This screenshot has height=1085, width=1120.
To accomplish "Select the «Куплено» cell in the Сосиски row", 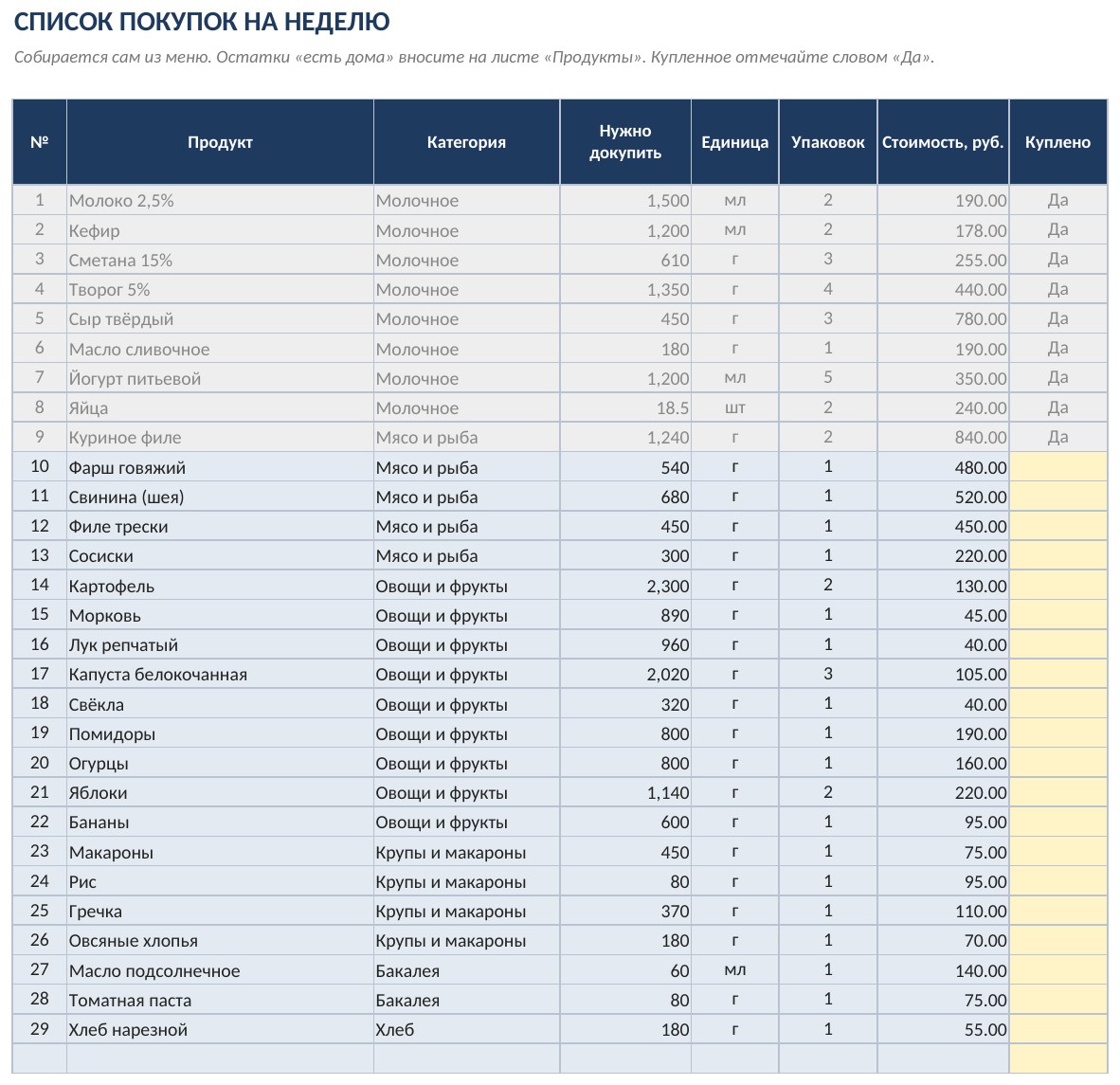I will pyautogui.click(x=1057, y=555).
